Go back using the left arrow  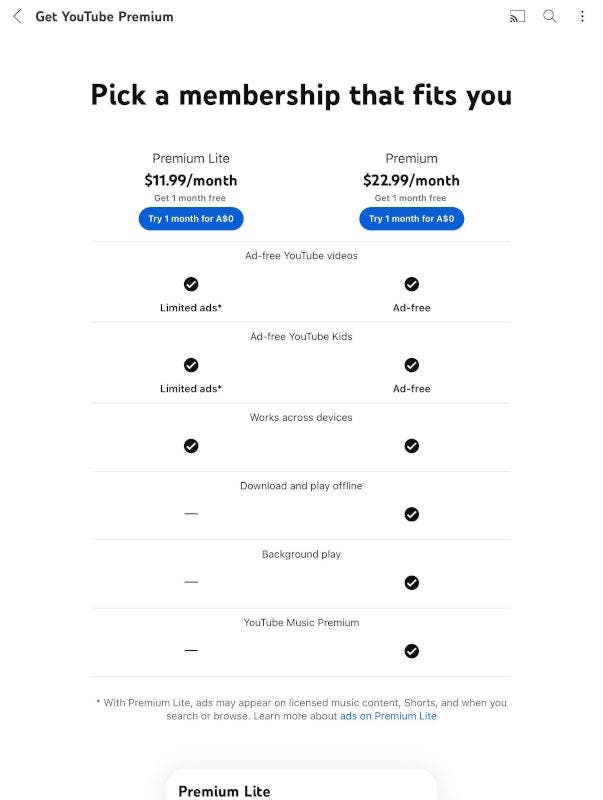[x=17, y=16]
